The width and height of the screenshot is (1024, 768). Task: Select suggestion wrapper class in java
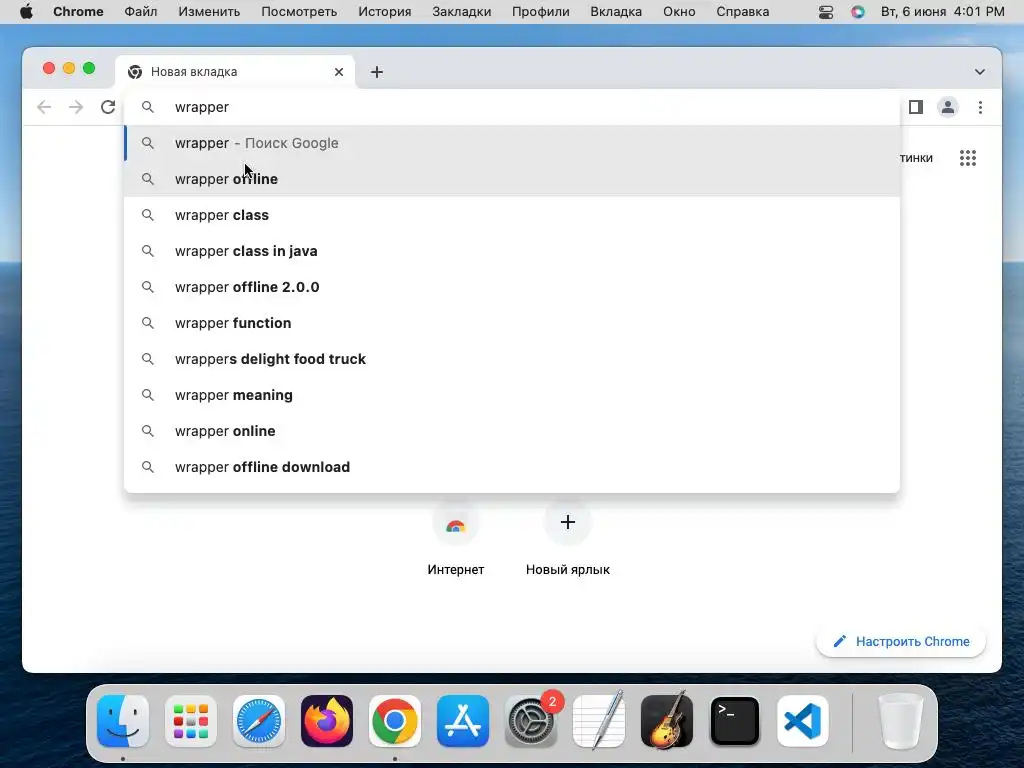point(512,251)
